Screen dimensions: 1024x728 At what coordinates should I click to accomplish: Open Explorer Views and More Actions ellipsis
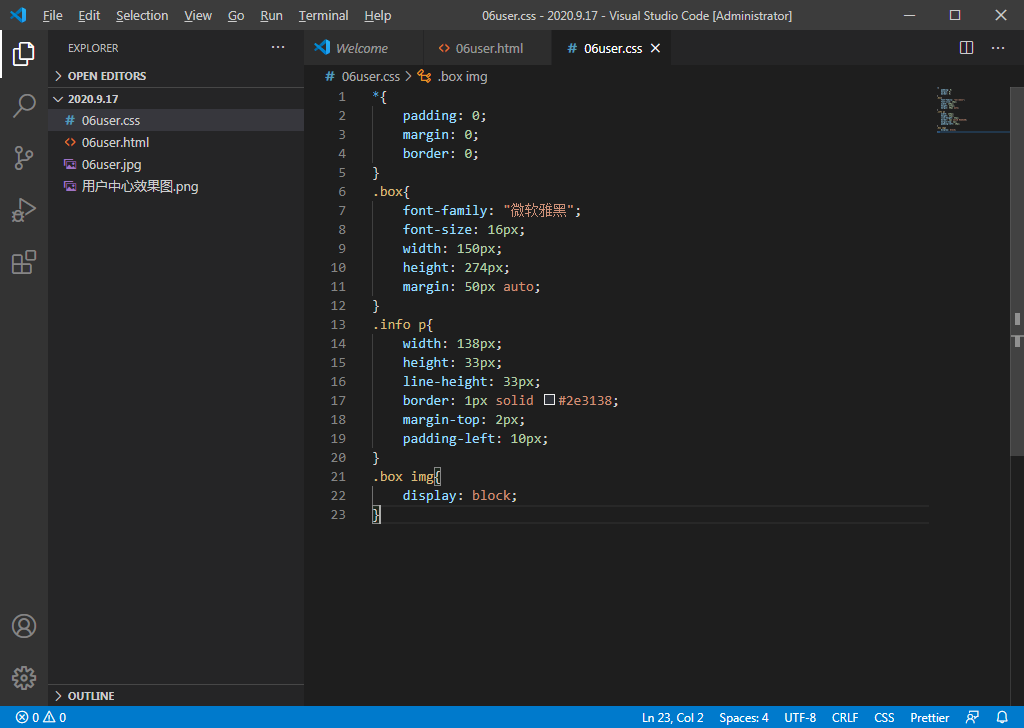coord(278,47)
